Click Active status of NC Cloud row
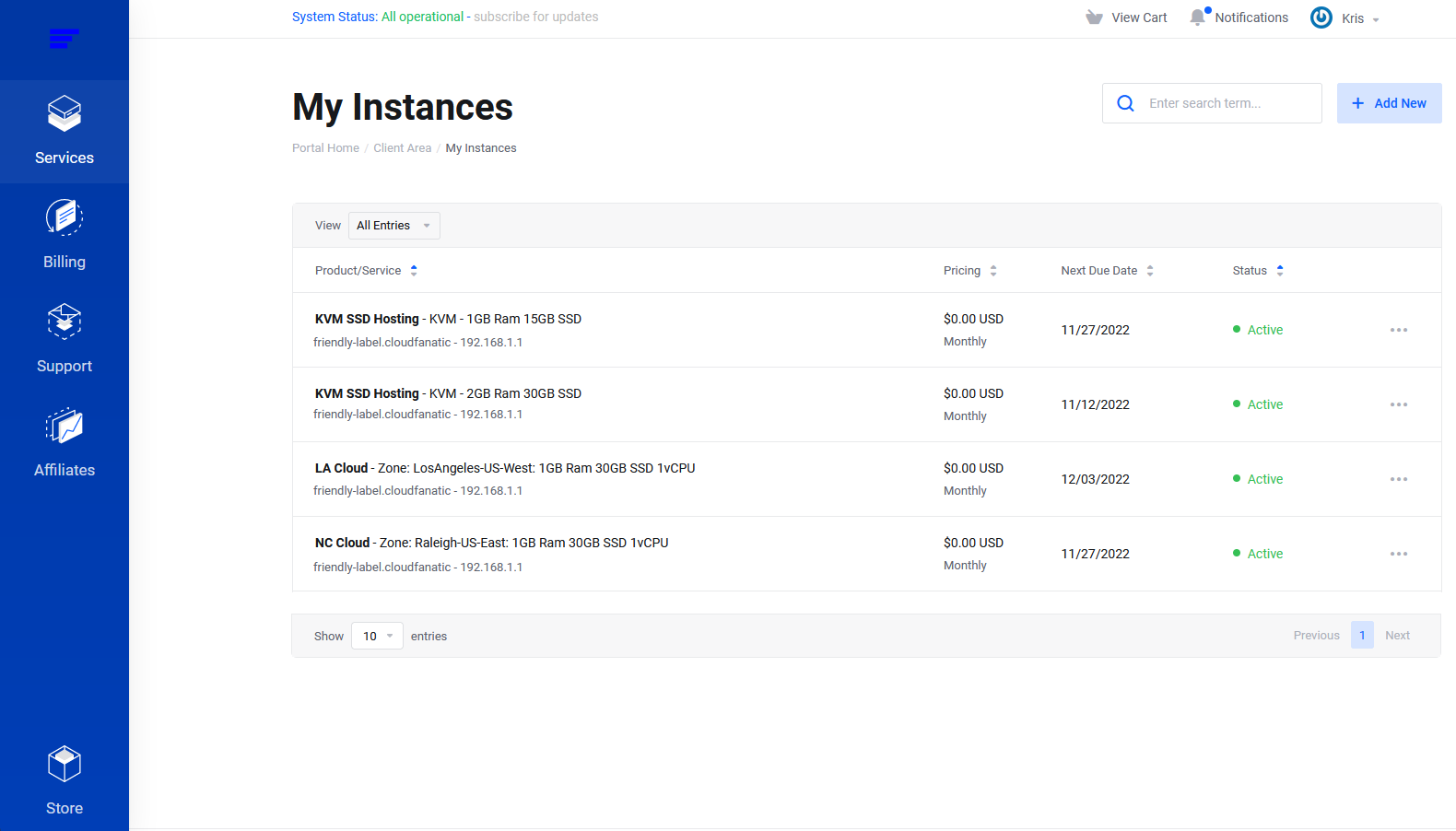The height and width of the screenshot is (831, 1456). pos(1258,554)
